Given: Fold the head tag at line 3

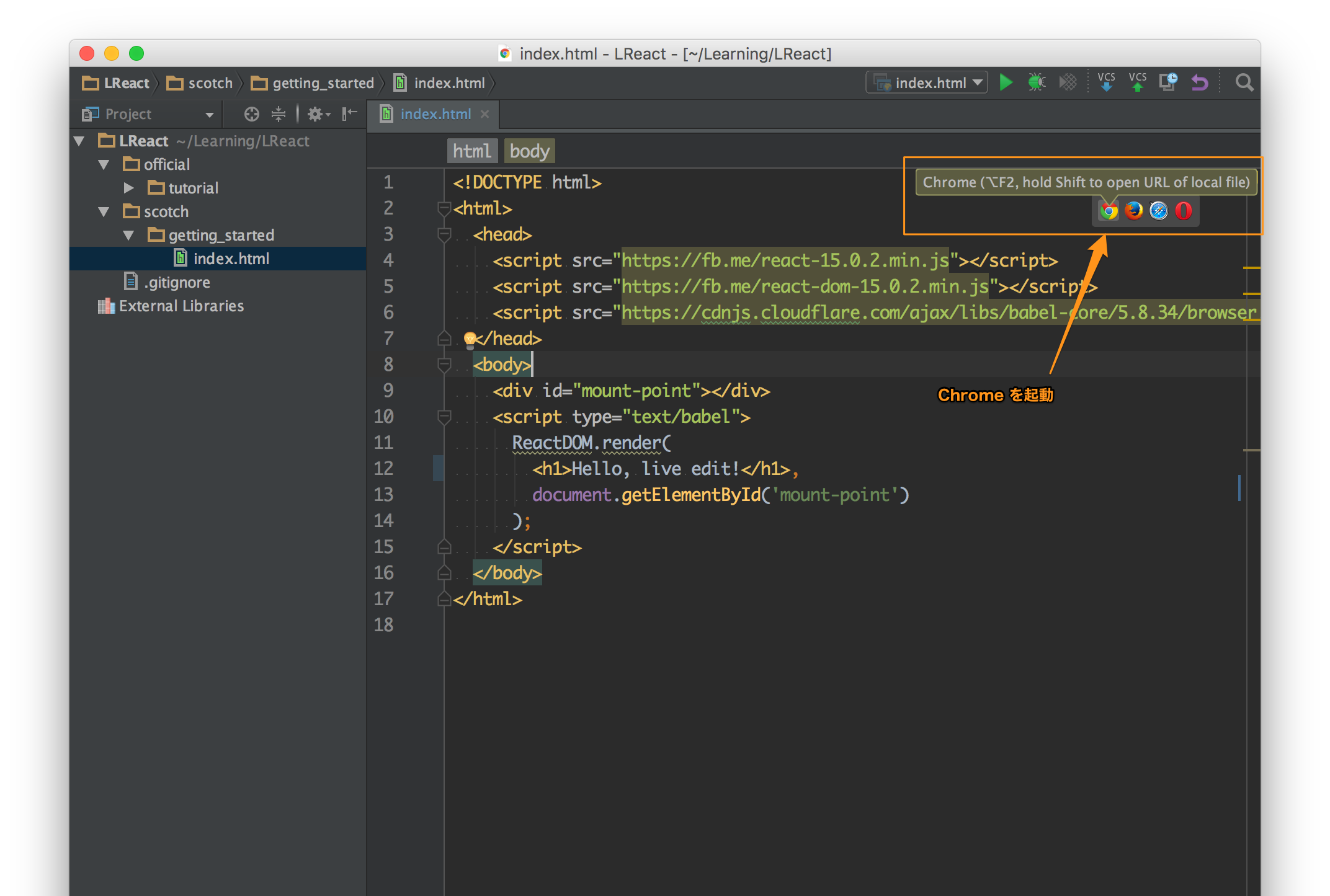Looking at the screenshot, I should (x=444, y=235).
